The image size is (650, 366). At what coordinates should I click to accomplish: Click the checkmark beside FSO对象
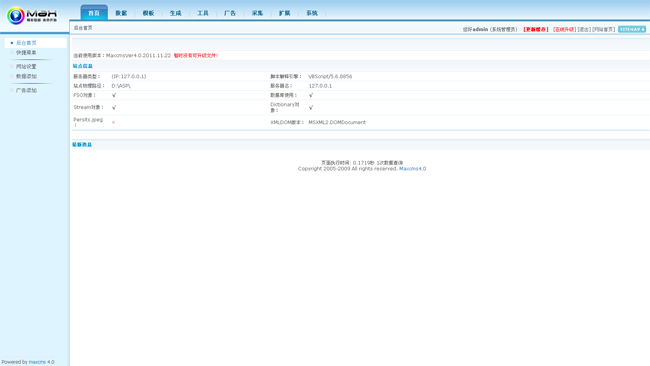(114, 95)
